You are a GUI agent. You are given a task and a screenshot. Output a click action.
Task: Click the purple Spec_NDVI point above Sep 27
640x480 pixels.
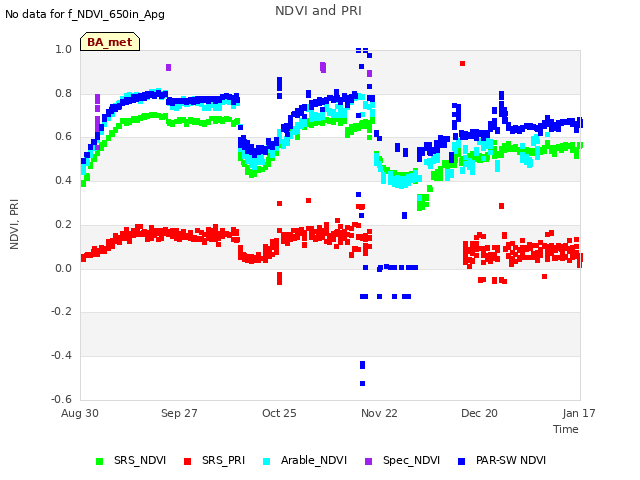(169, 67)
